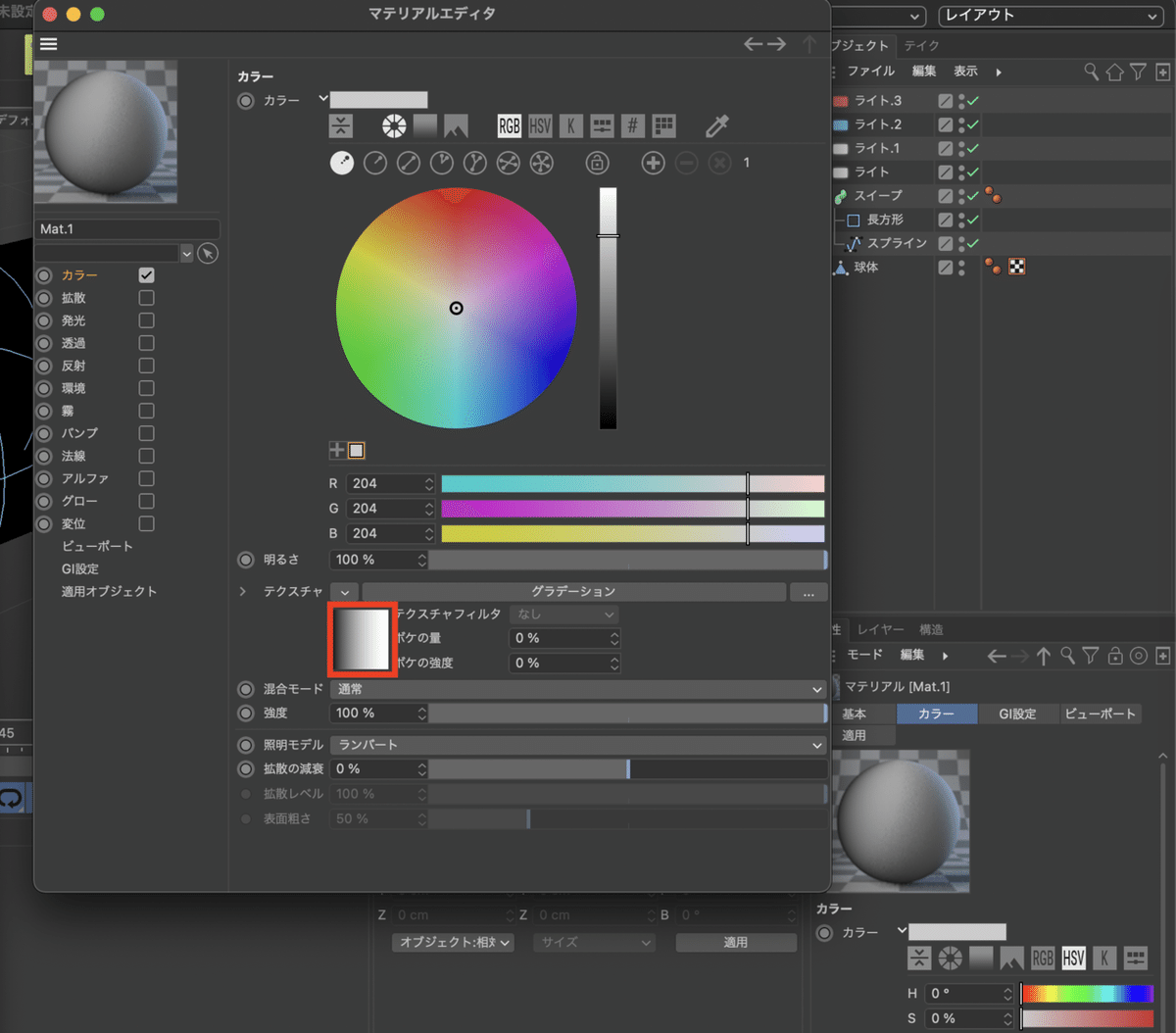Select the color swatches grid icon
Viewport: 1176px width, 1033px height.
click(663, 125)
